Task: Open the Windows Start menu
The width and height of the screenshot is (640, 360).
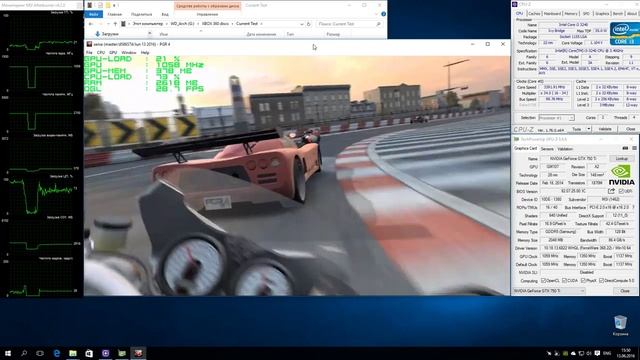Action: click(x=8, y=353)
